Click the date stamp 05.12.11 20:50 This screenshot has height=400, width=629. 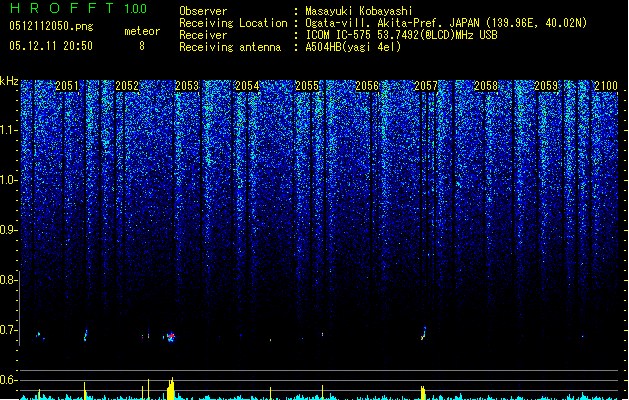51,46
